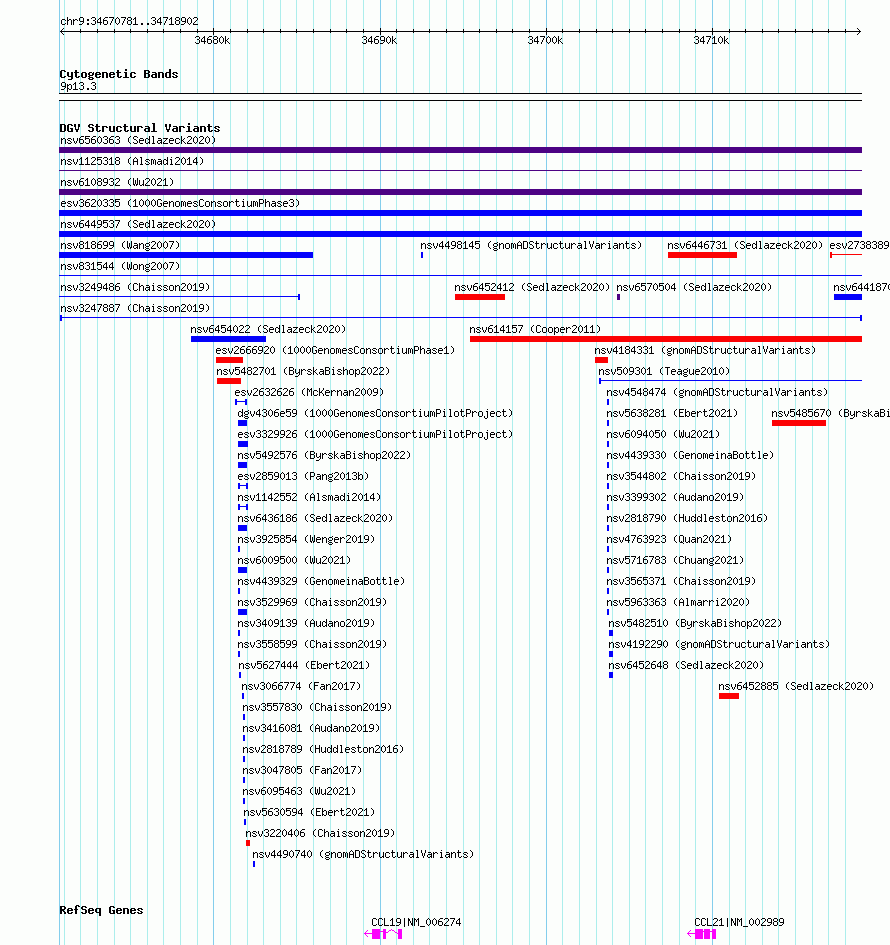Open nsv831544 (Wong2007) variant label

[x=120, y=266]
